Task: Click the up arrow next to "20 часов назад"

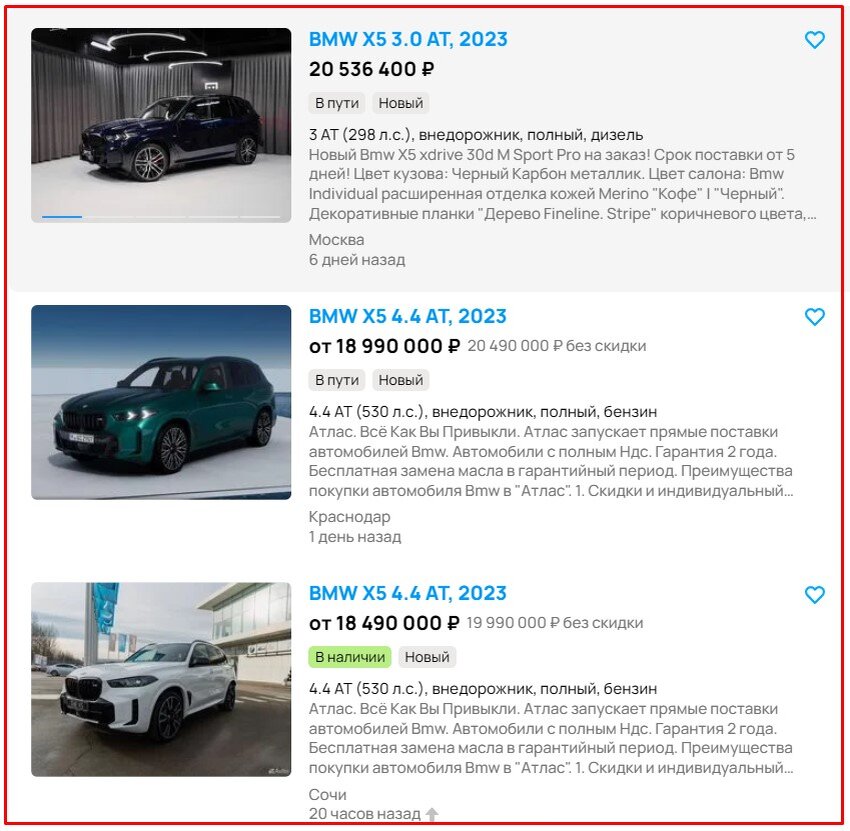Action: (432, 814)
